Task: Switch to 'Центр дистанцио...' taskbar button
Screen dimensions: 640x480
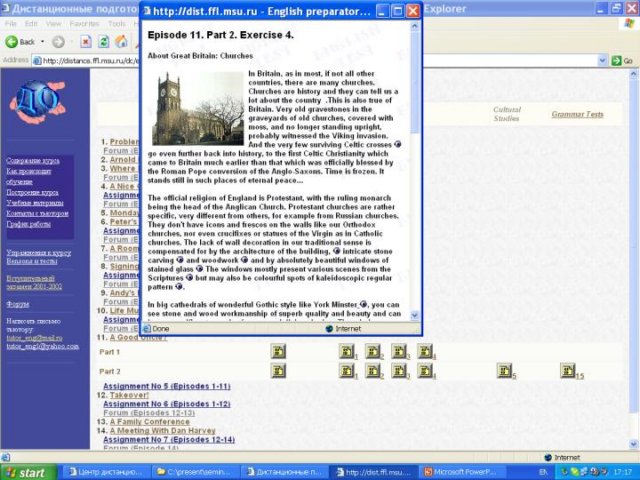Action: coord(107,472)
